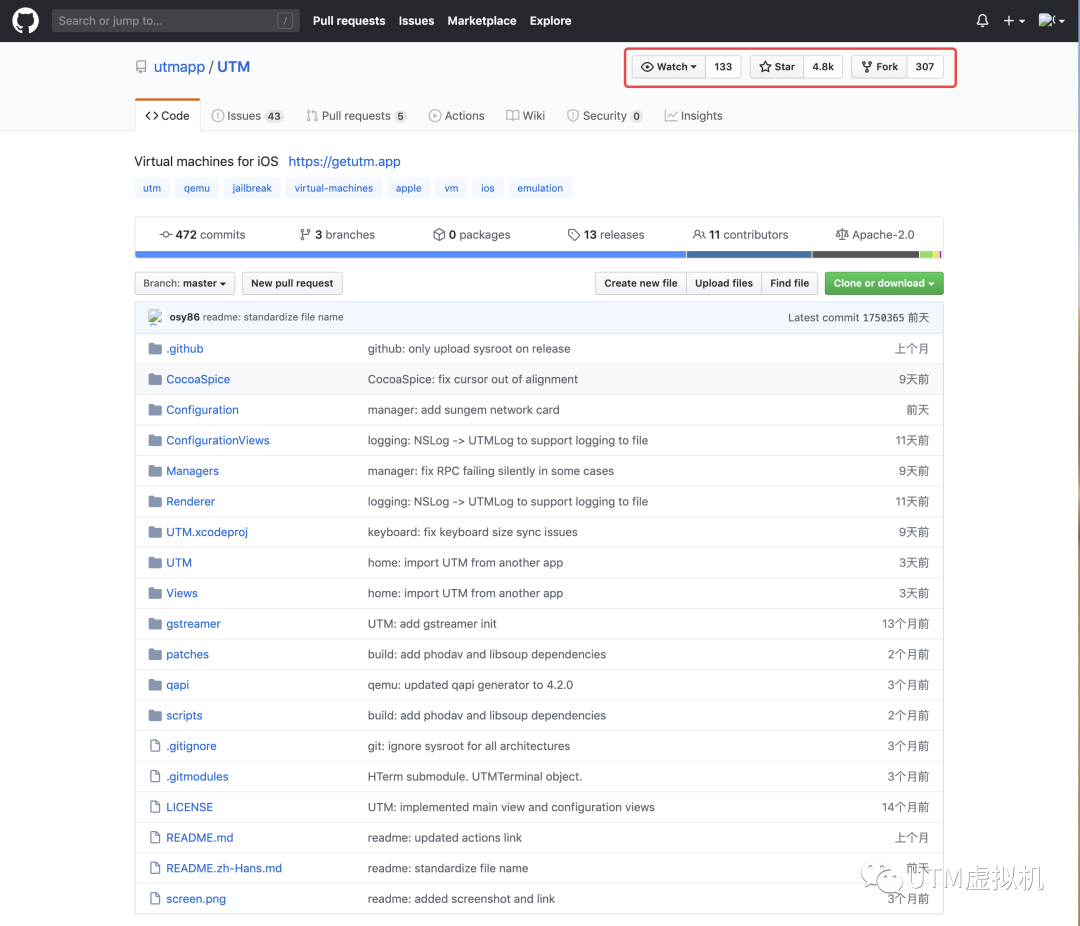The width and height of the screenshot is (1080, 926).
Task: Click the Upload files button
Action: pyautogui.click(x=724, y=283)
